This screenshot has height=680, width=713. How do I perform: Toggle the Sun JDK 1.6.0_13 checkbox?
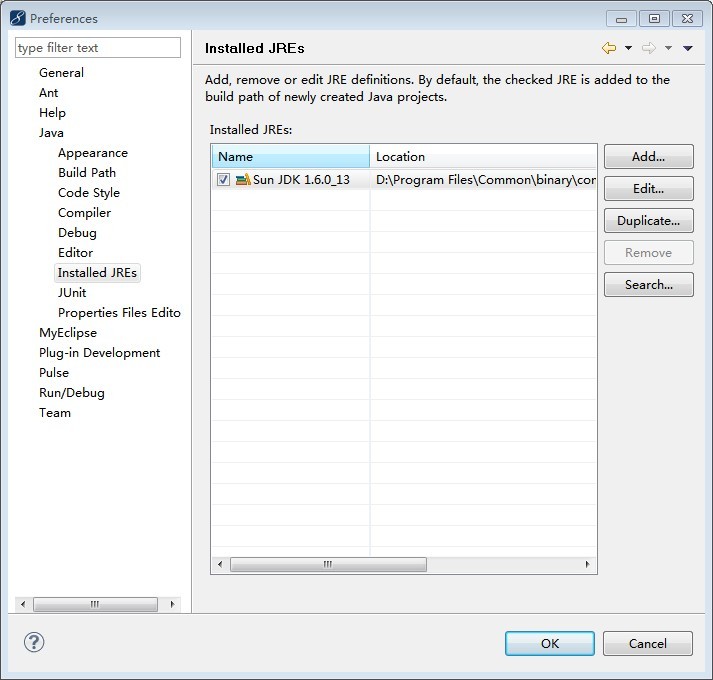coord(223,180)
